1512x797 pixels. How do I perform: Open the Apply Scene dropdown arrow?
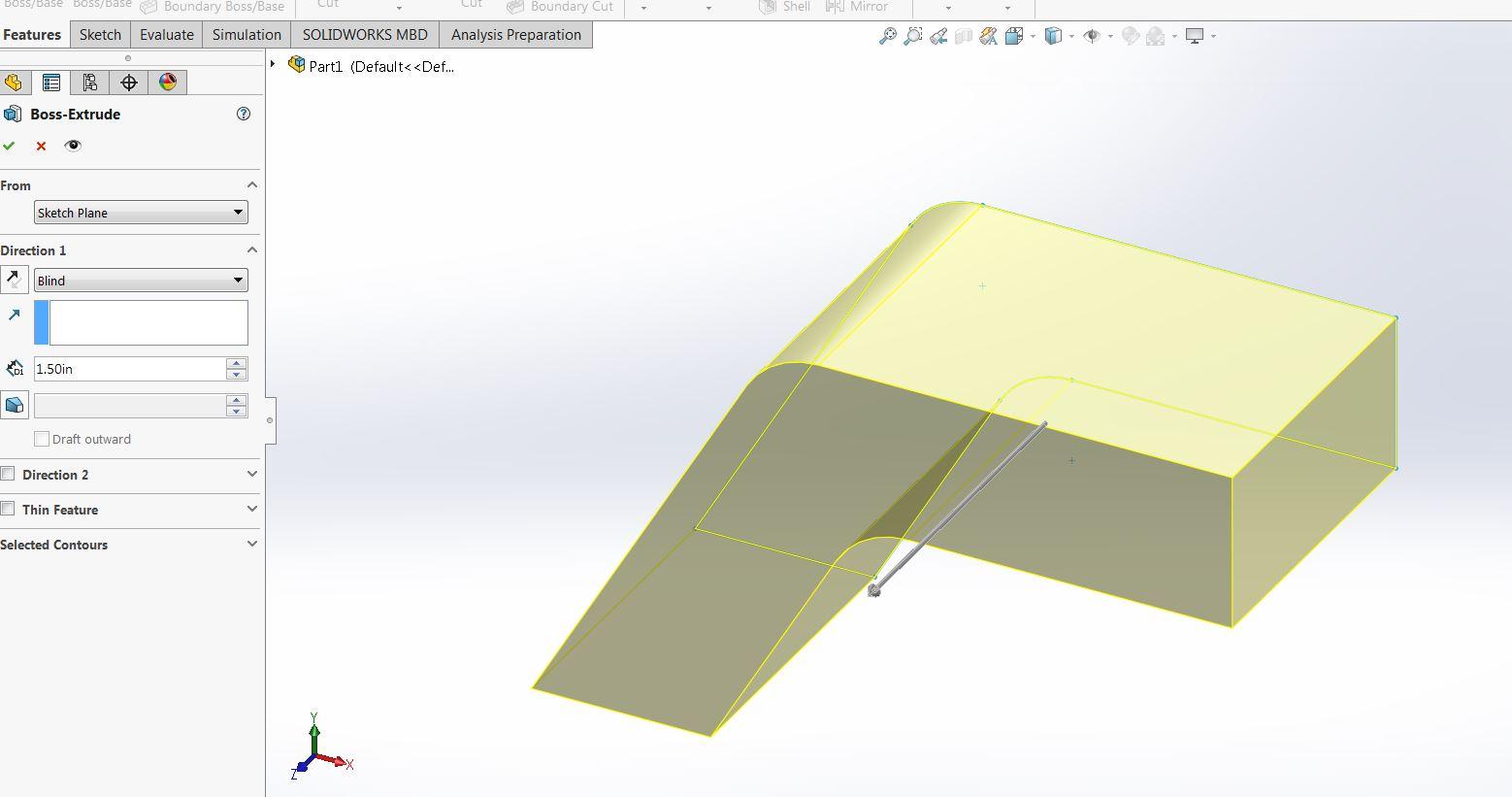point(1174,37)
